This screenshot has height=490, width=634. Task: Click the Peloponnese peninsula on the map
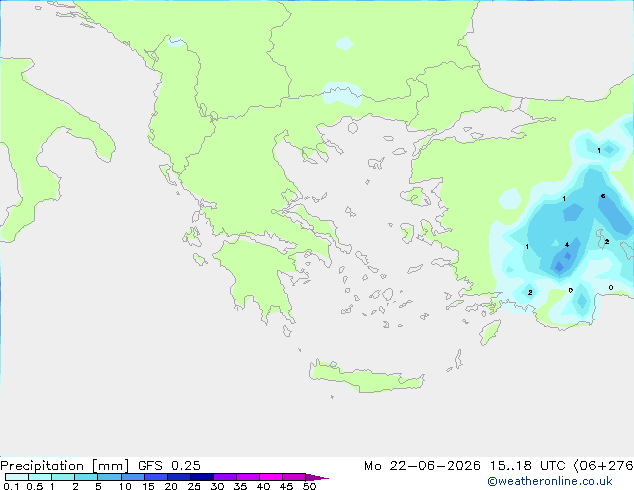[259, 275]
